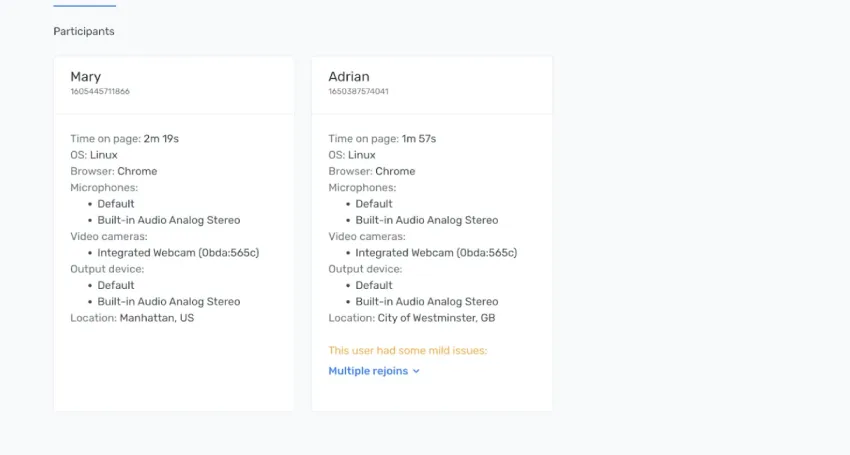This screenshot has height=455, width=850.
Task: Click the blue active tab underline at top
Action: tap(84, 6)
